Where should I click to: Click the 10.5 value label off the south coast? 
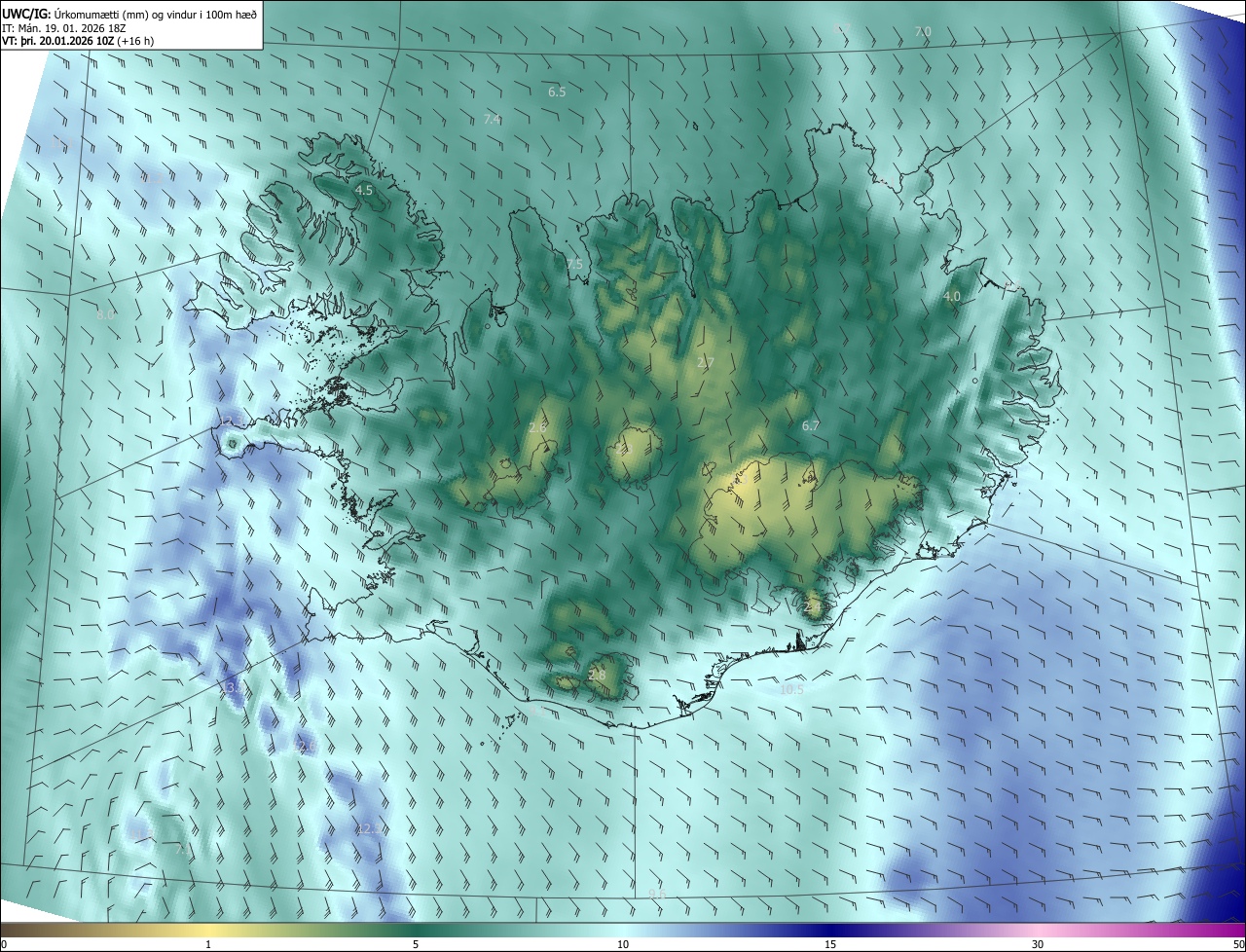(x=792, y=690)
